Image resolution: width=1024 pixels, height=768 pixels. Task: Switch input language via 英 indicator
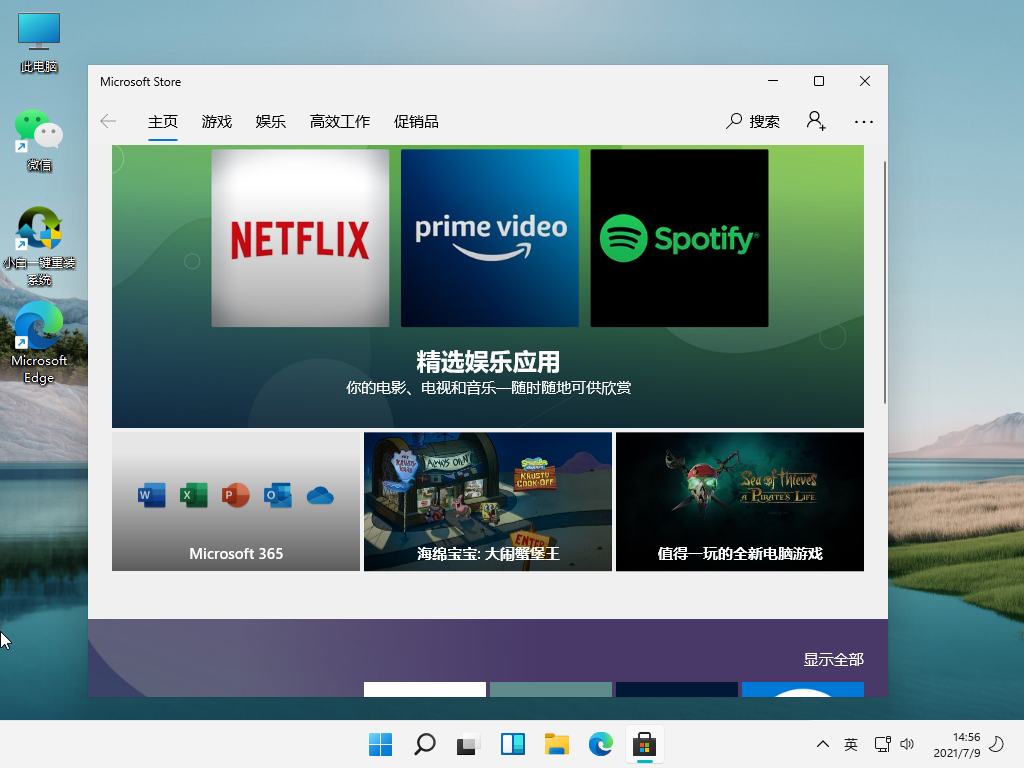[851, 744]
